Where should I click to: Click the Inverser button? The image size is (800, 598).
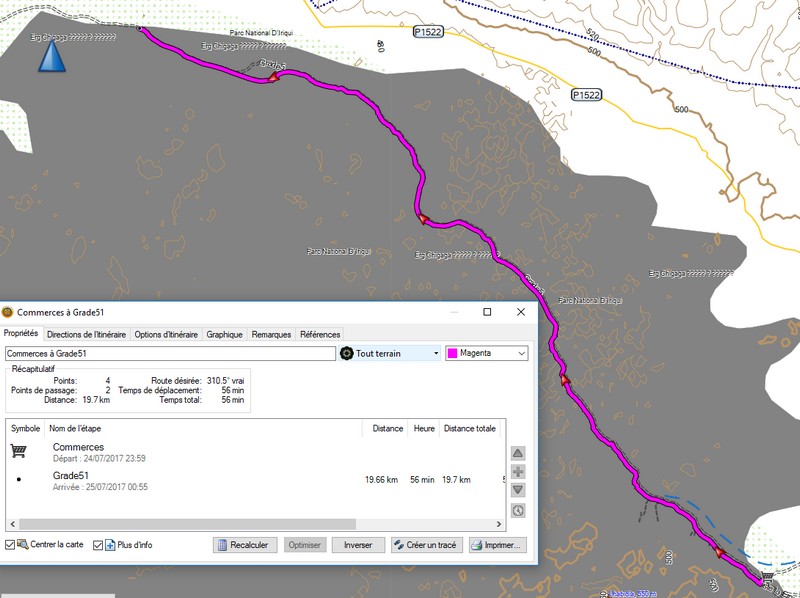[x=357, y=545]
